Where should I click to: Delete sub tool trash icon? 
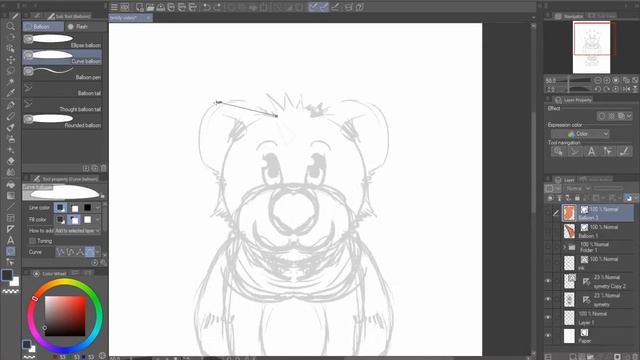pyautogui.click(x=103, y=168)
